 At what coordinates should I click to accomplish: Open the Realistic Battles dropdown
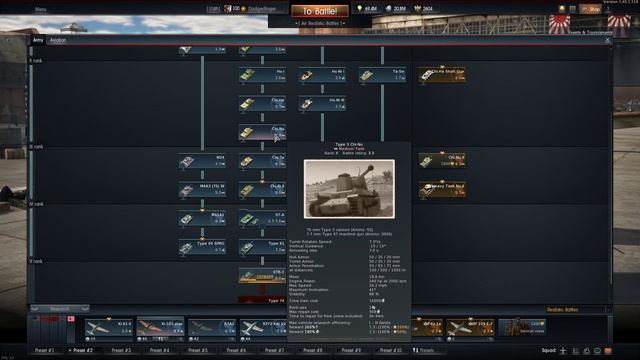[578, 310]
